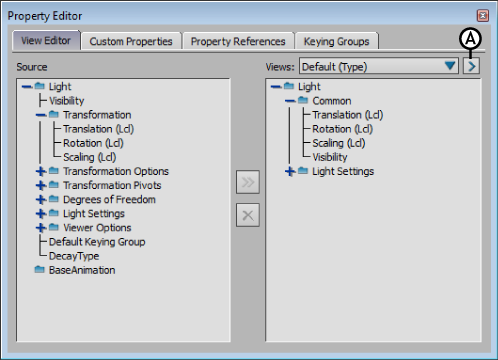Expand Light Settings in the right pane

click(x=290, y=172)
